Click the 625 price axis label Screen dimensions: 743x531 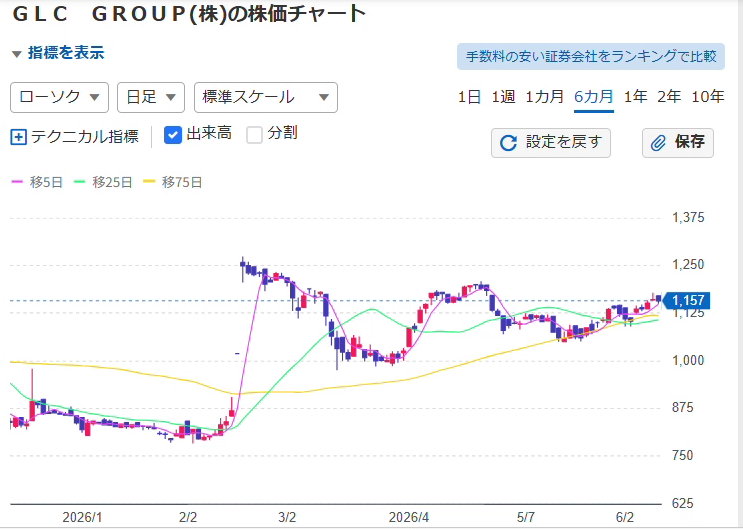pos(682,503)
